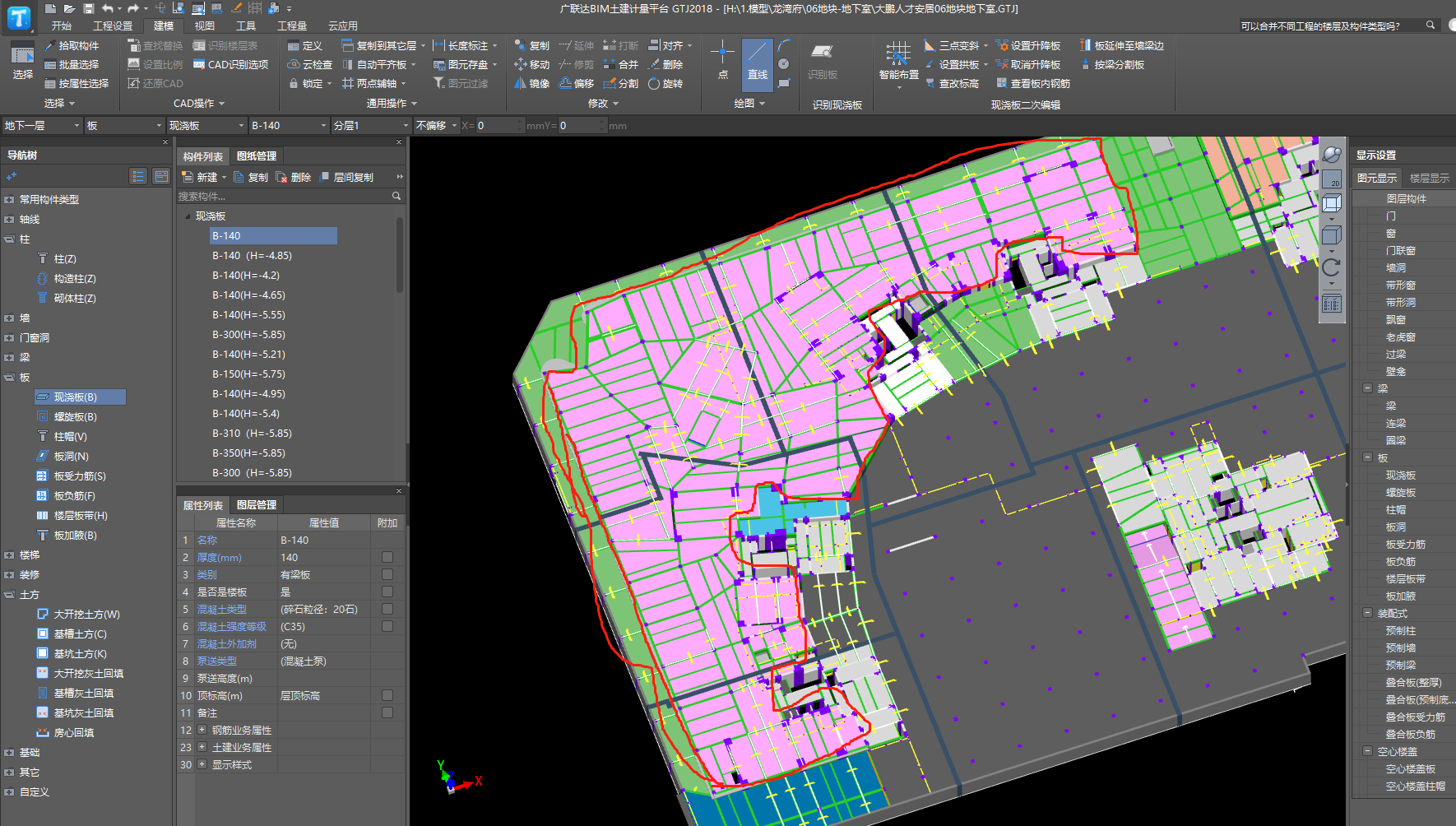The width and height of the screenshot is (1456, 826).
Task: Switch to the 楼层显示 tab
Action: [x=1430, y=178]
